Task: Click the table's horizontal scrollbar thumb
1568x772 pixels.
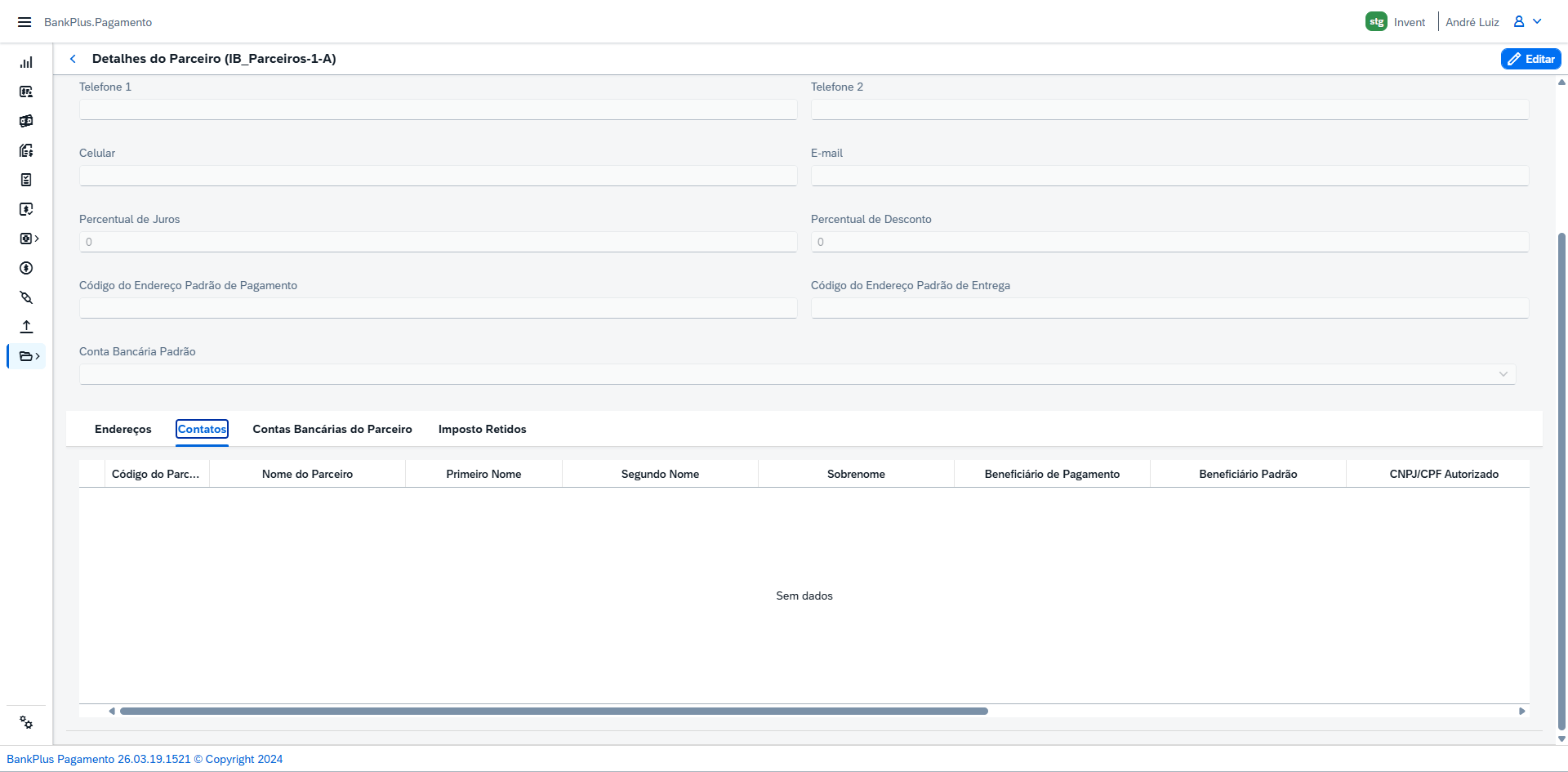Action: click(x=554, y=711)
